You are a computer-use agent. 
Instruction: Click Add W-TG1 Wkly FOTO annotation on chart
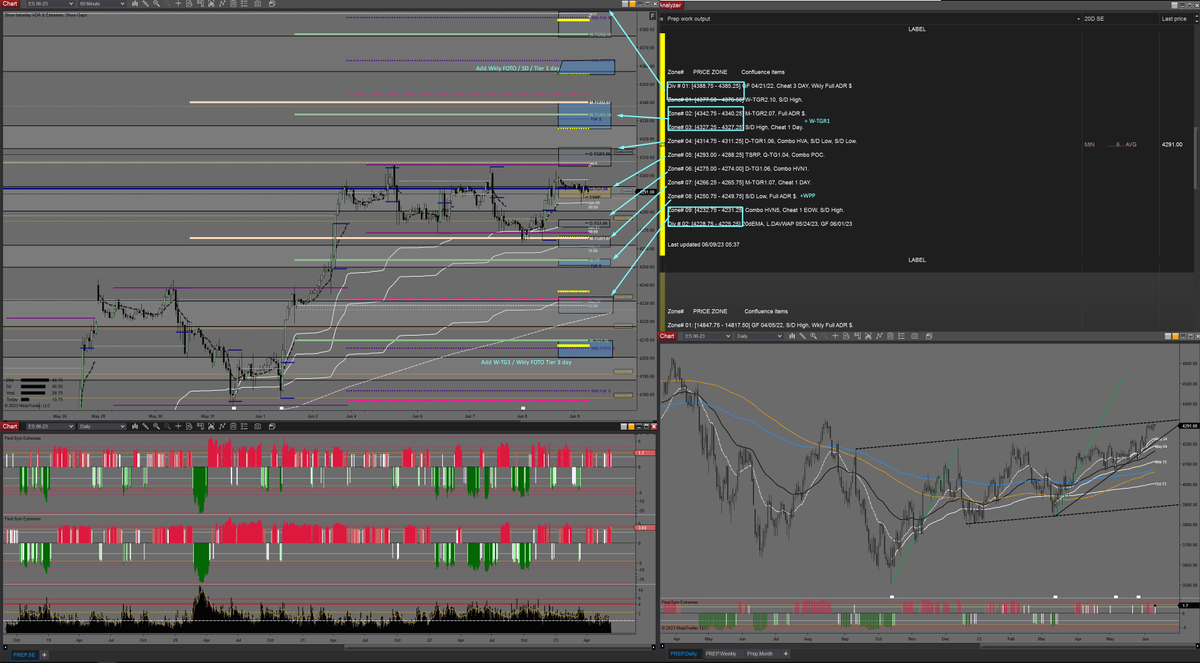click(x=525, y=362)
